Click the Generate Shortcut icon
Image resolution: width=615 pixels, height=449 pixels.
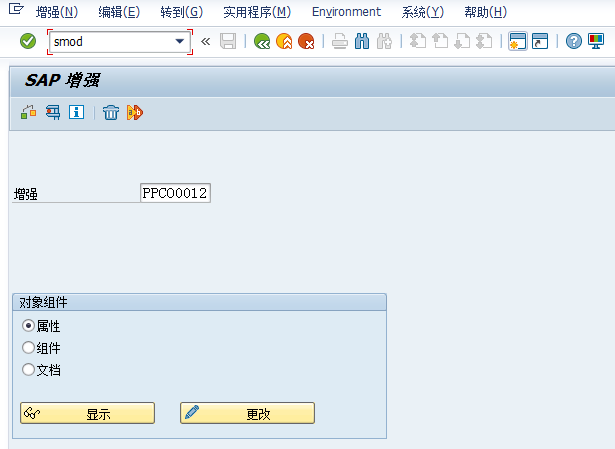tap(540, 41)
